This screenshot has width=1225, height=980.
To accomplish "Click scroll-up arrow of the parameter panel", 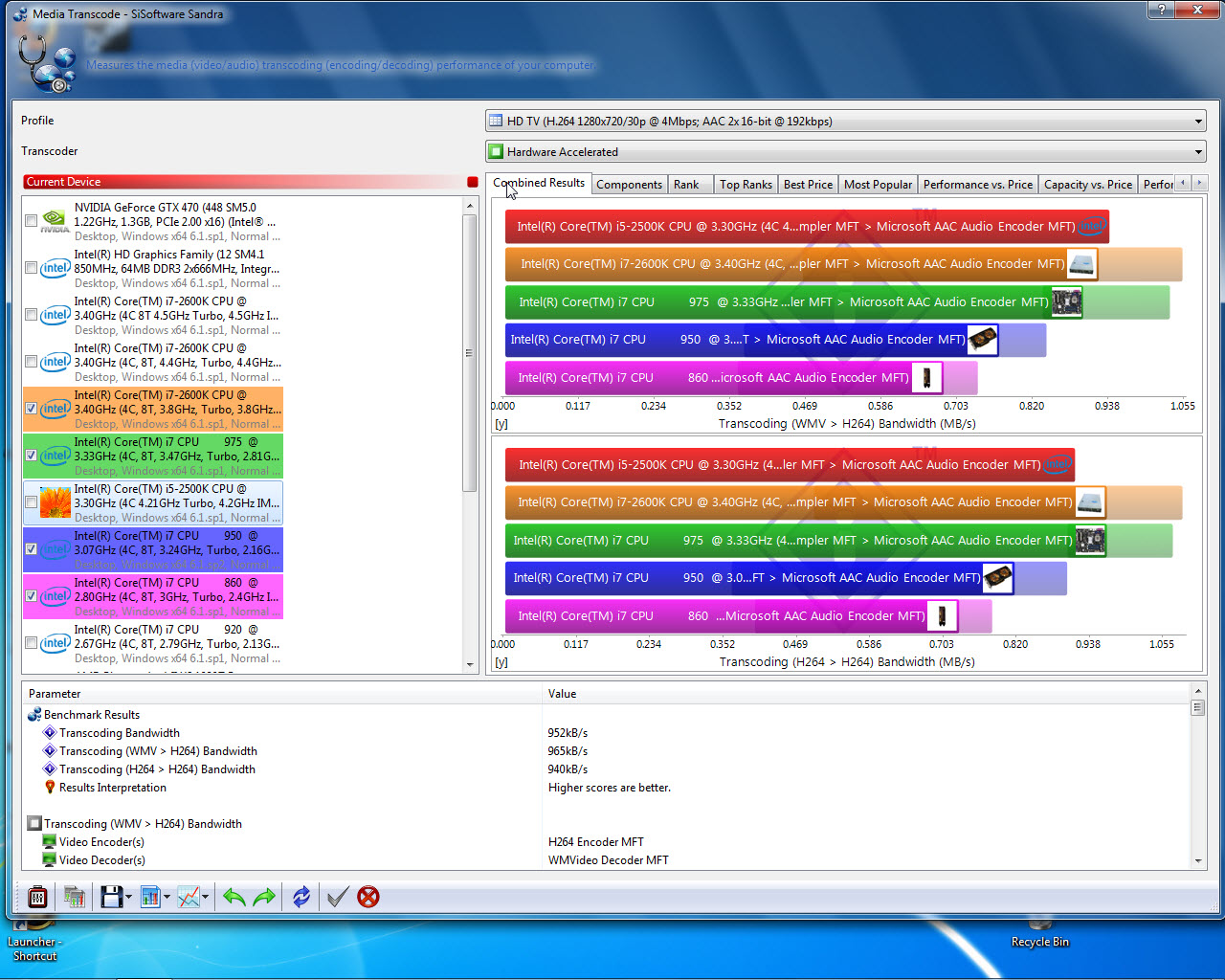I will click(1197, 691).
